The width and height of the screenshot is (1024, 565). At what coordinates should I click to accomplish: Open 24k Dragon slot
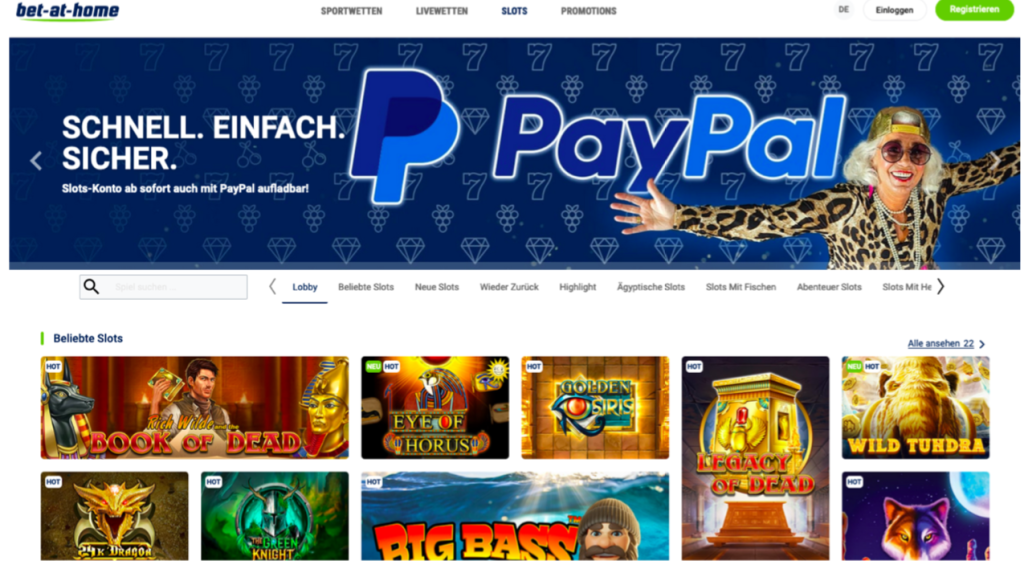pos(114,516)
